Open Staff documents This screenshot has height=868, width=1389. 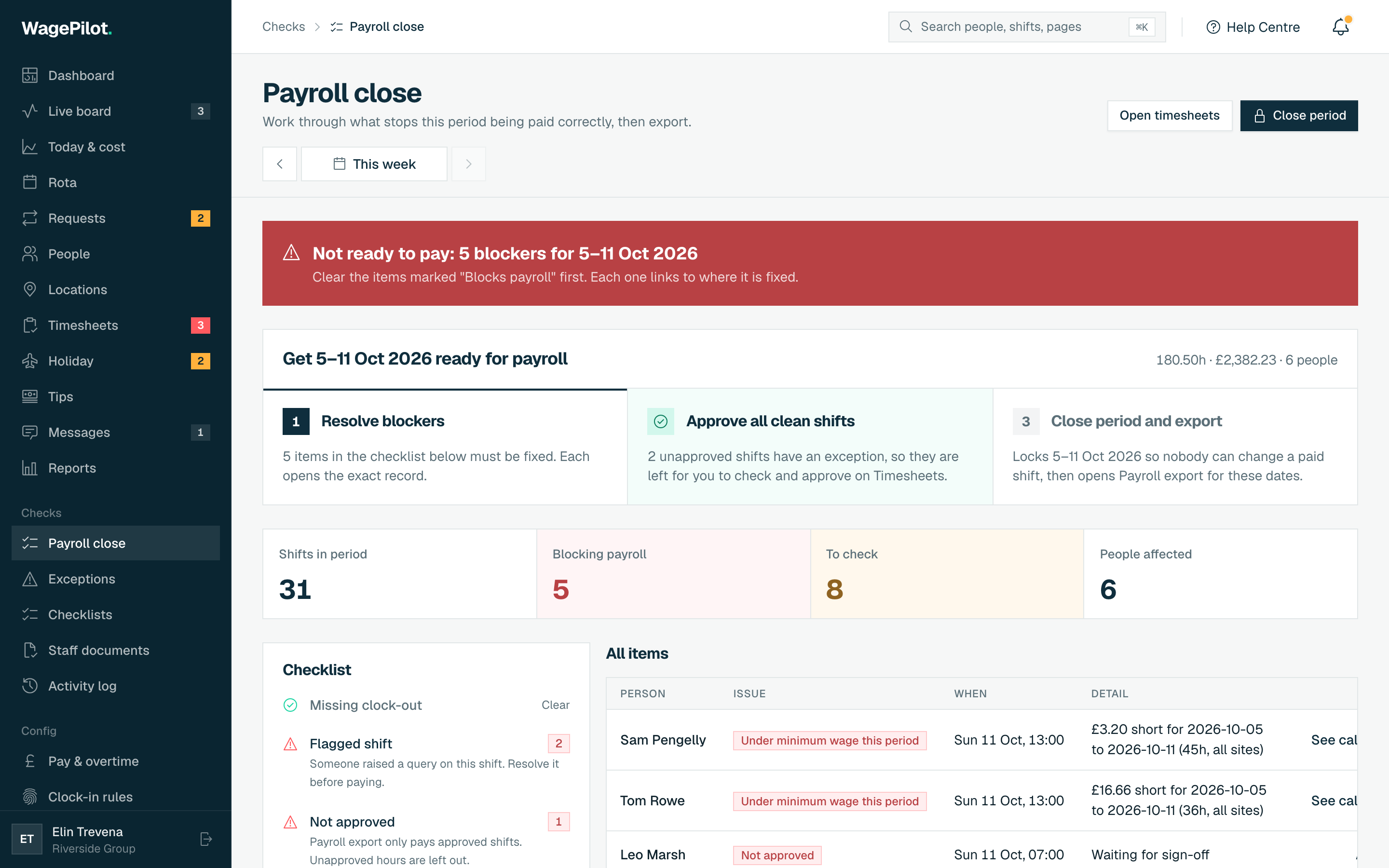(x=115, y=650)
